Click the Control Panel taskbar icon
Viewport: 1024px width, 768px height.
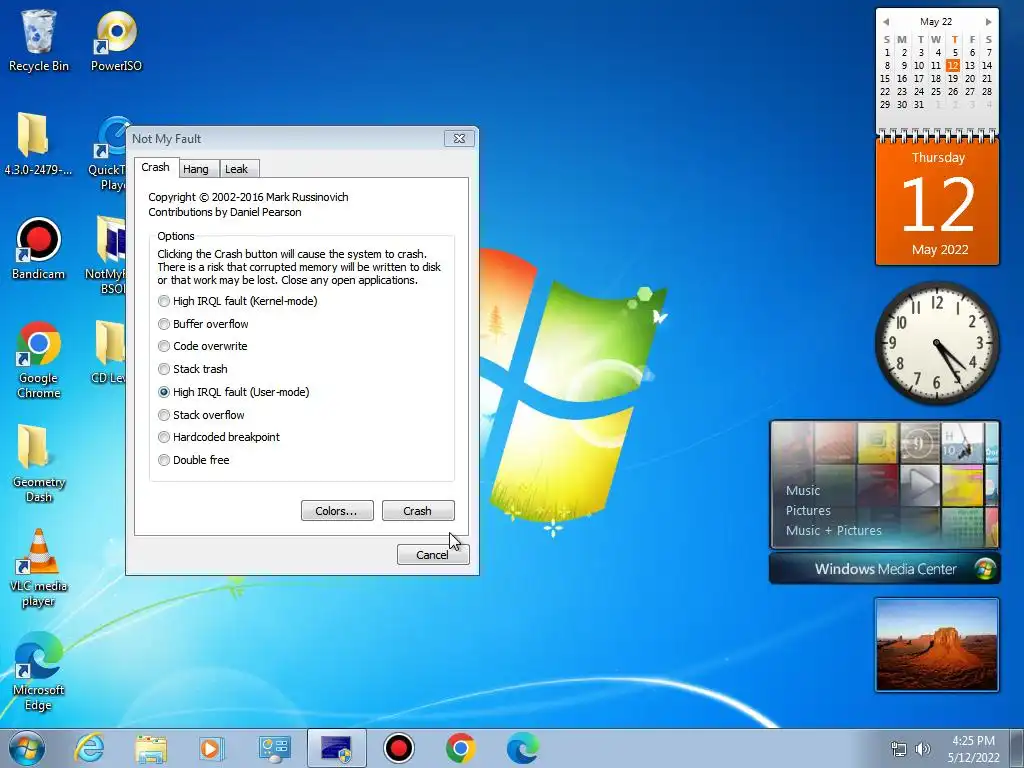pos(274,748)
